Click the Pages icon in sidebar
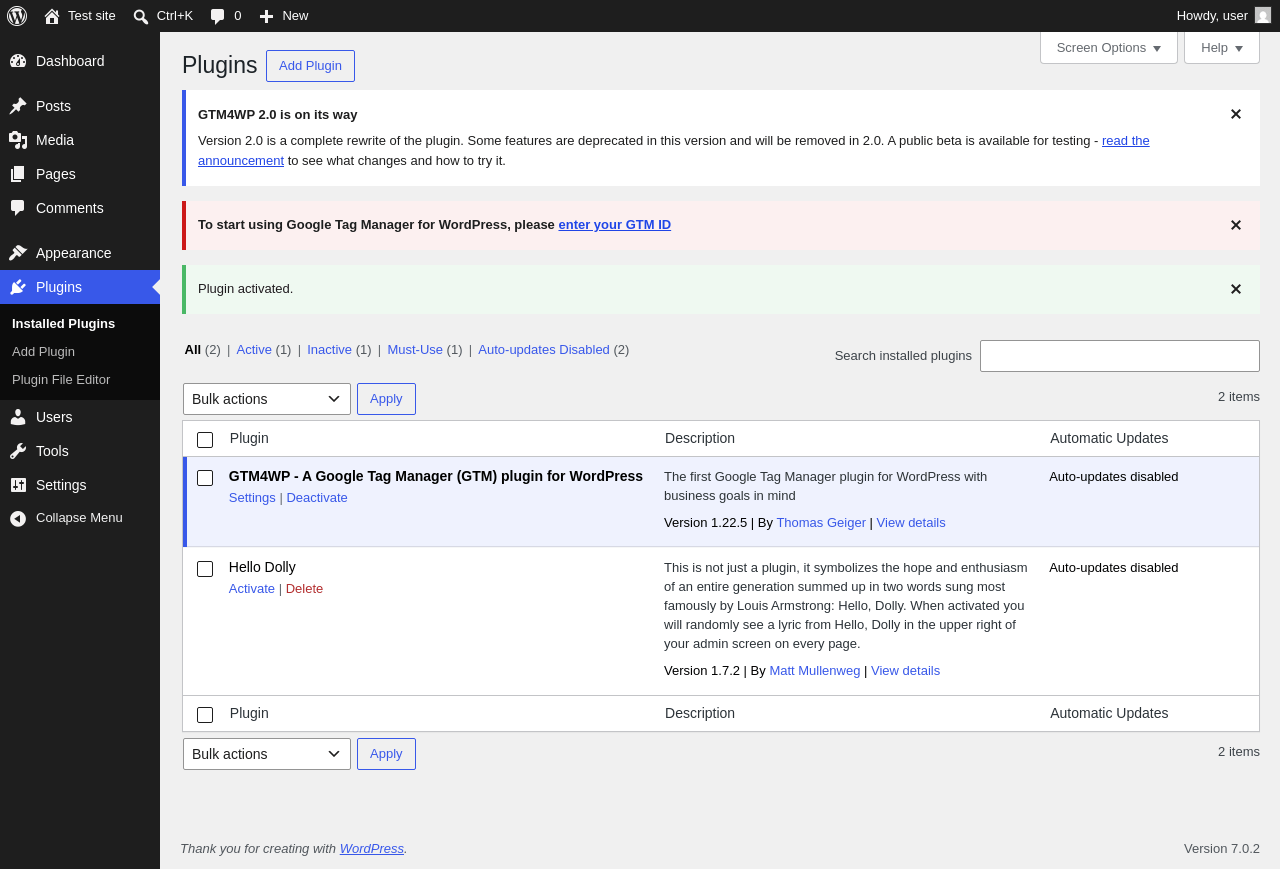Viewport: 1280px width, 869px height. click(x=18, y=174)
